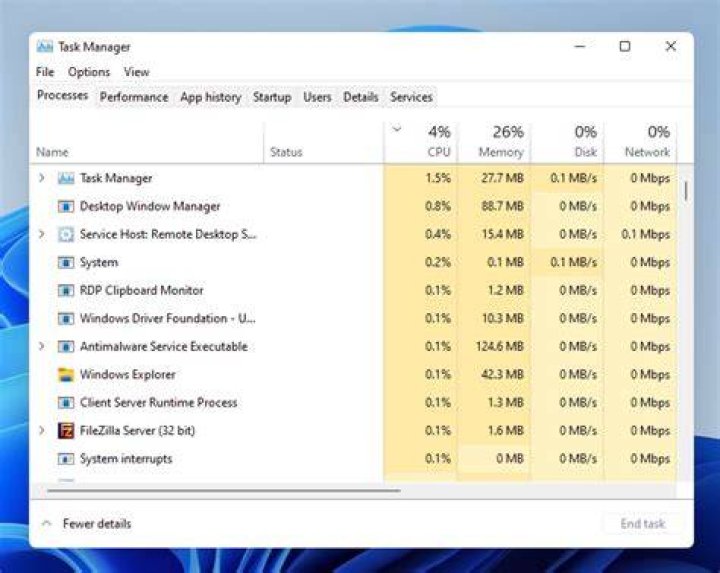Screen dimensions: 720x573
Task: Open the File menu
Action: [45, 72]
